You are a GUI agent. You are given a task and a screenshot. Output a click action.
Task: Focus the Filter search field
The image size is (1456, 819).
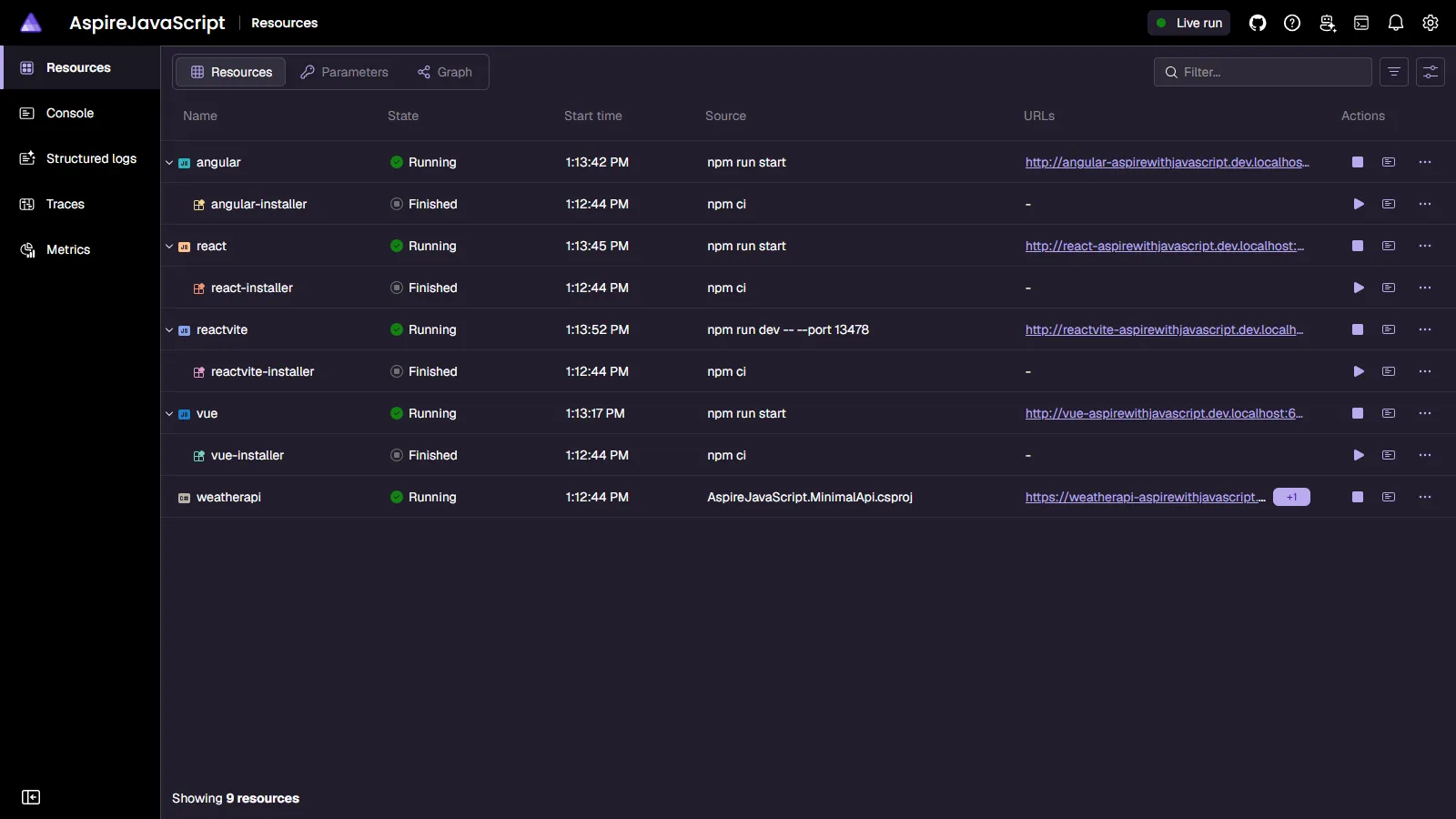[x=1263, y=72]
